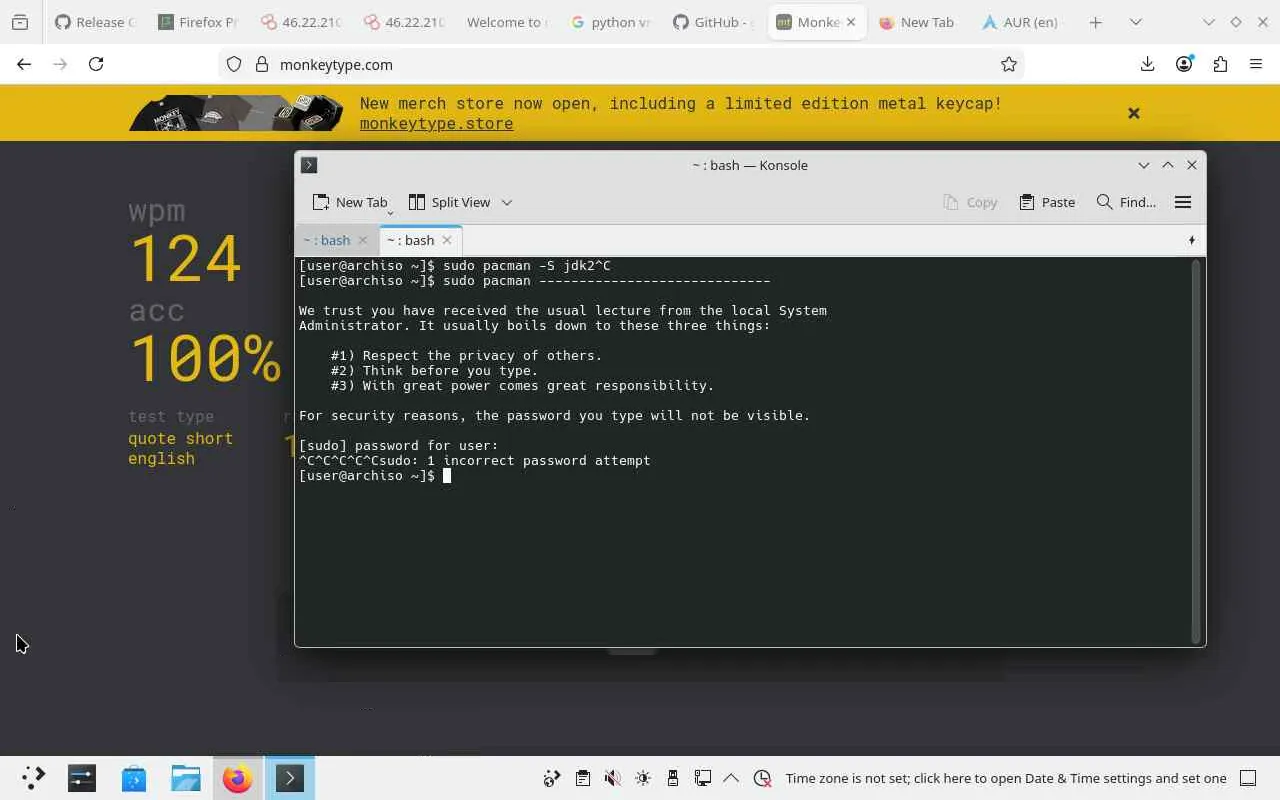Viewport: 1280px width, 800px height.
Task: Close the Monkeytype browser tab
Action: [x=852, y=22]
